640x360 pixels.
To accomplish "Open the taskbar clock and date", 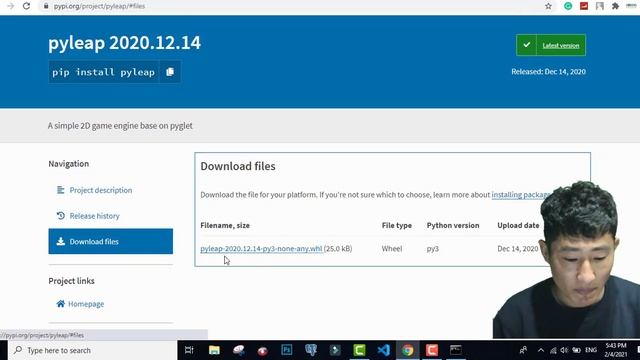I will tap(616, 350).
